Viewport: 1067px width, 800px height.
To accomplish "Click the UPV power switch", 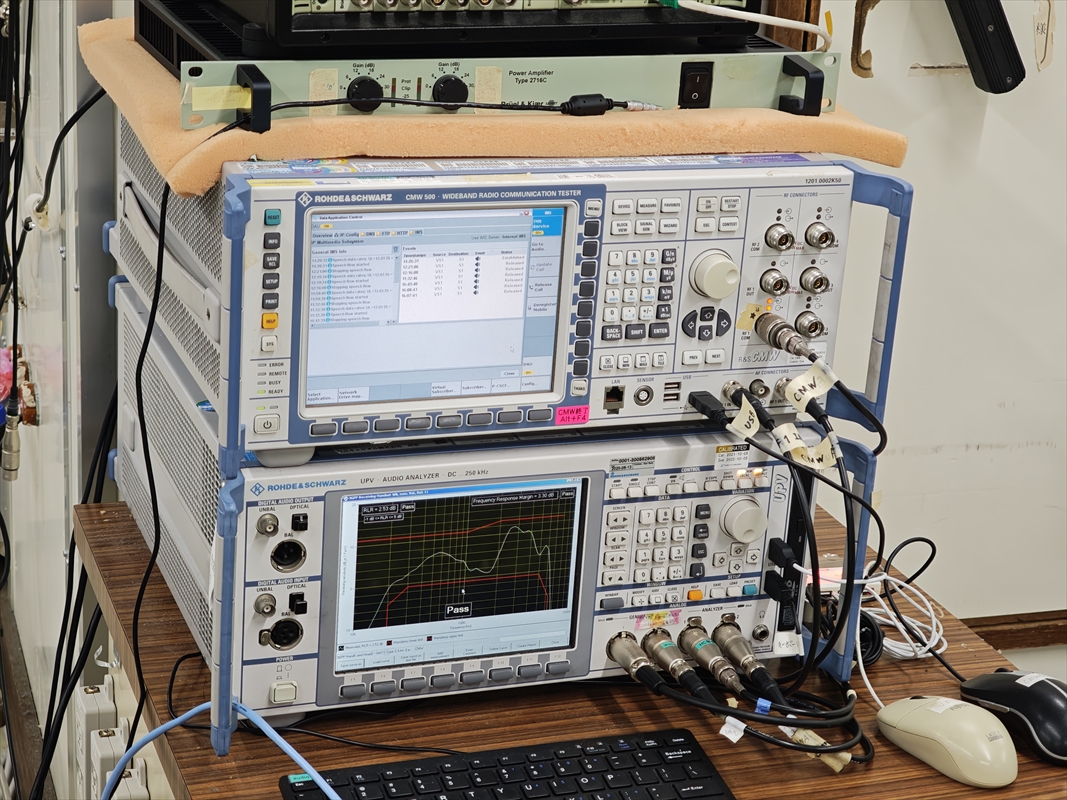I will point(282,692).
